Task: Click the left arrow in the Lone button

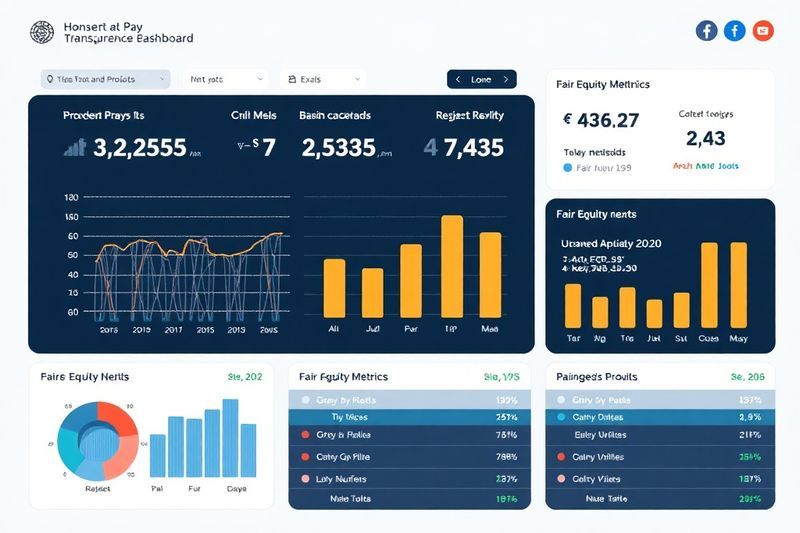Action: click(458, 79)
